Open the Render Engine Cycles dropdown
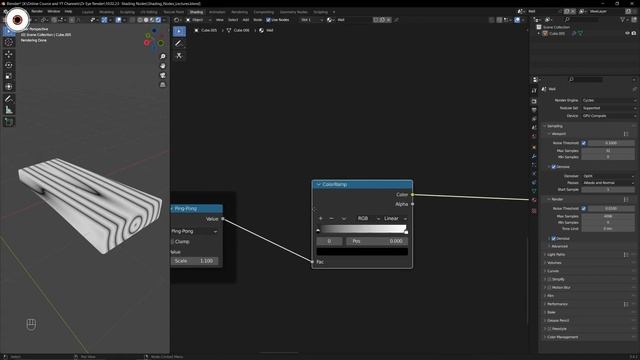The width and height of the screenshot is (640, 360). (x=608, y=100)
